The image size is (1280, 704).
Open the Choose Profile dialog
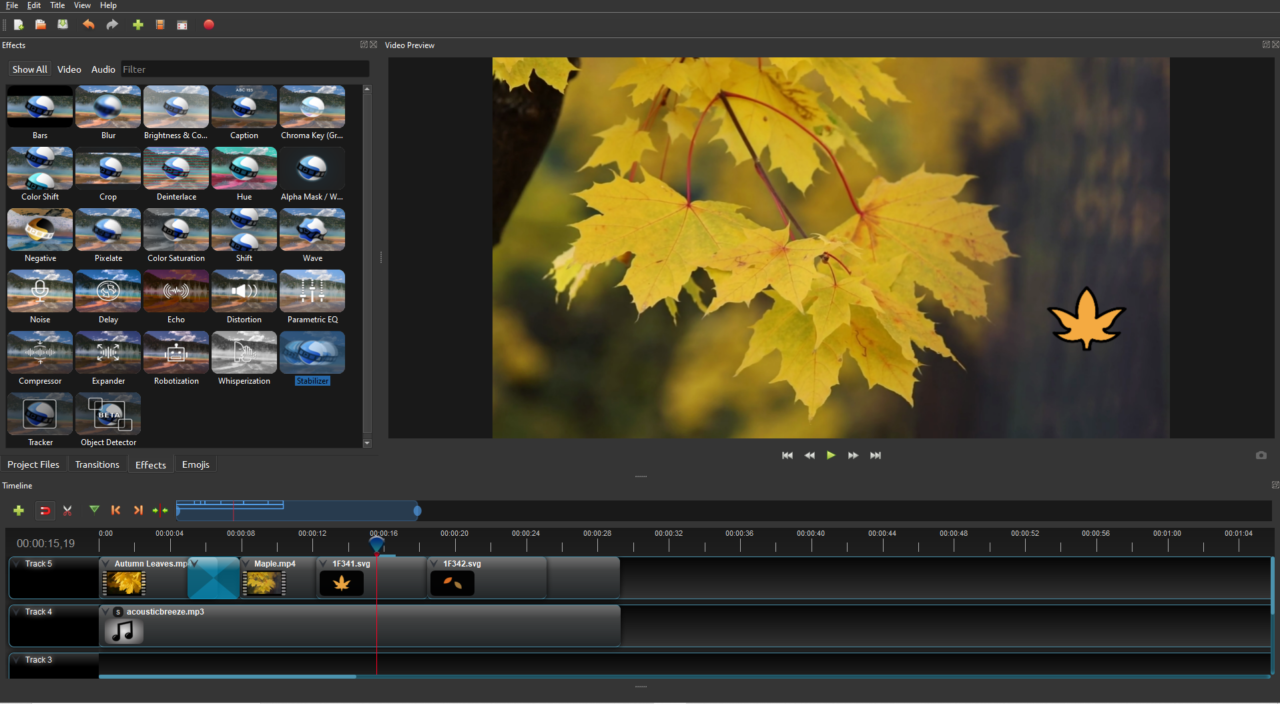[x=160, y=25]
